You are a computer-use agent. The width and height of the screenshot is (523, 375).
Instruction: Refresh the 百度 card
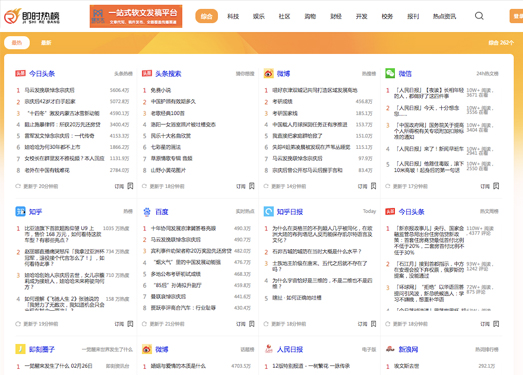point(144,324)
